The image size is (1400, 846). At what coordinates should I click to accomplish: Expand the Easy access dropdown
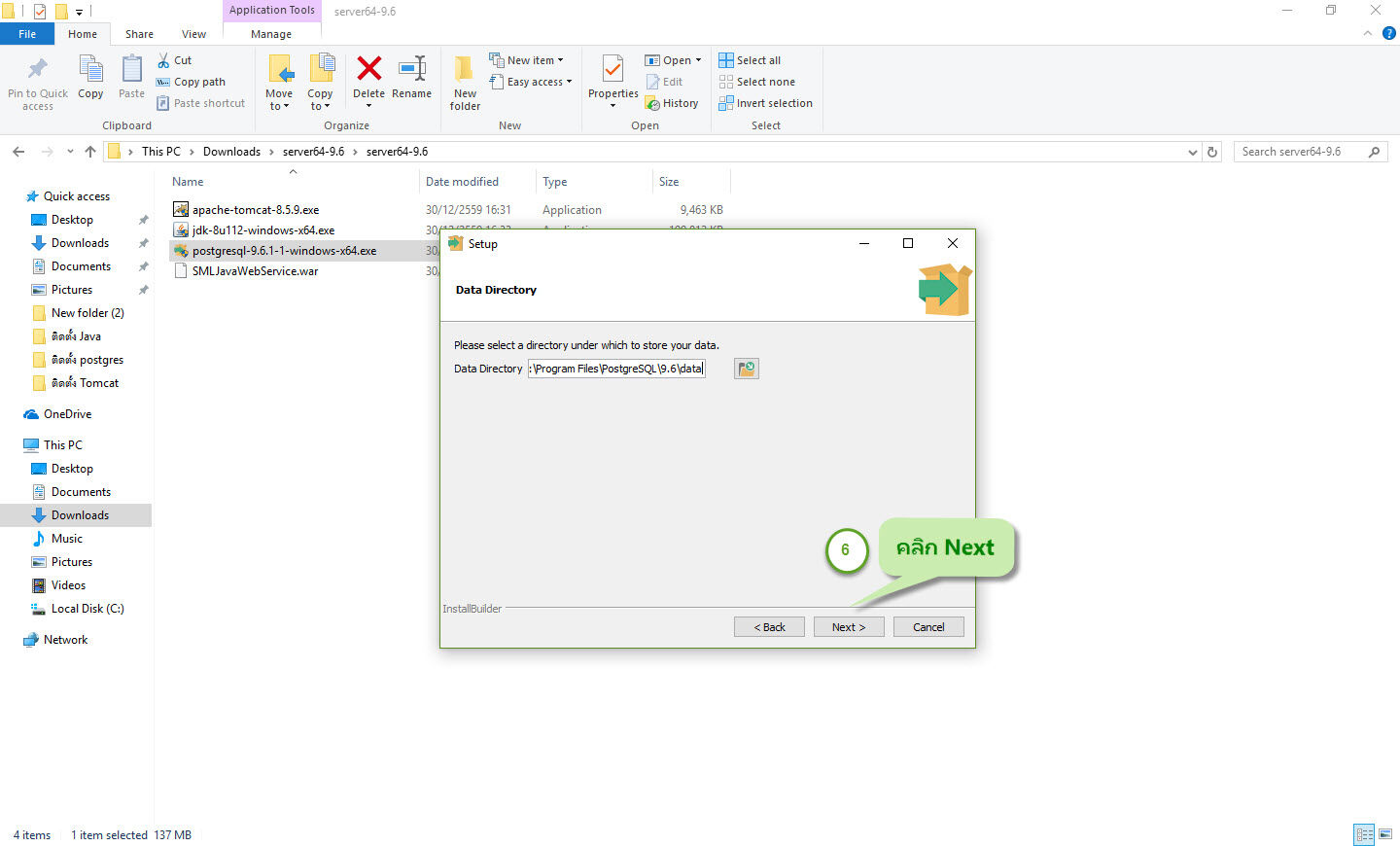531,81
